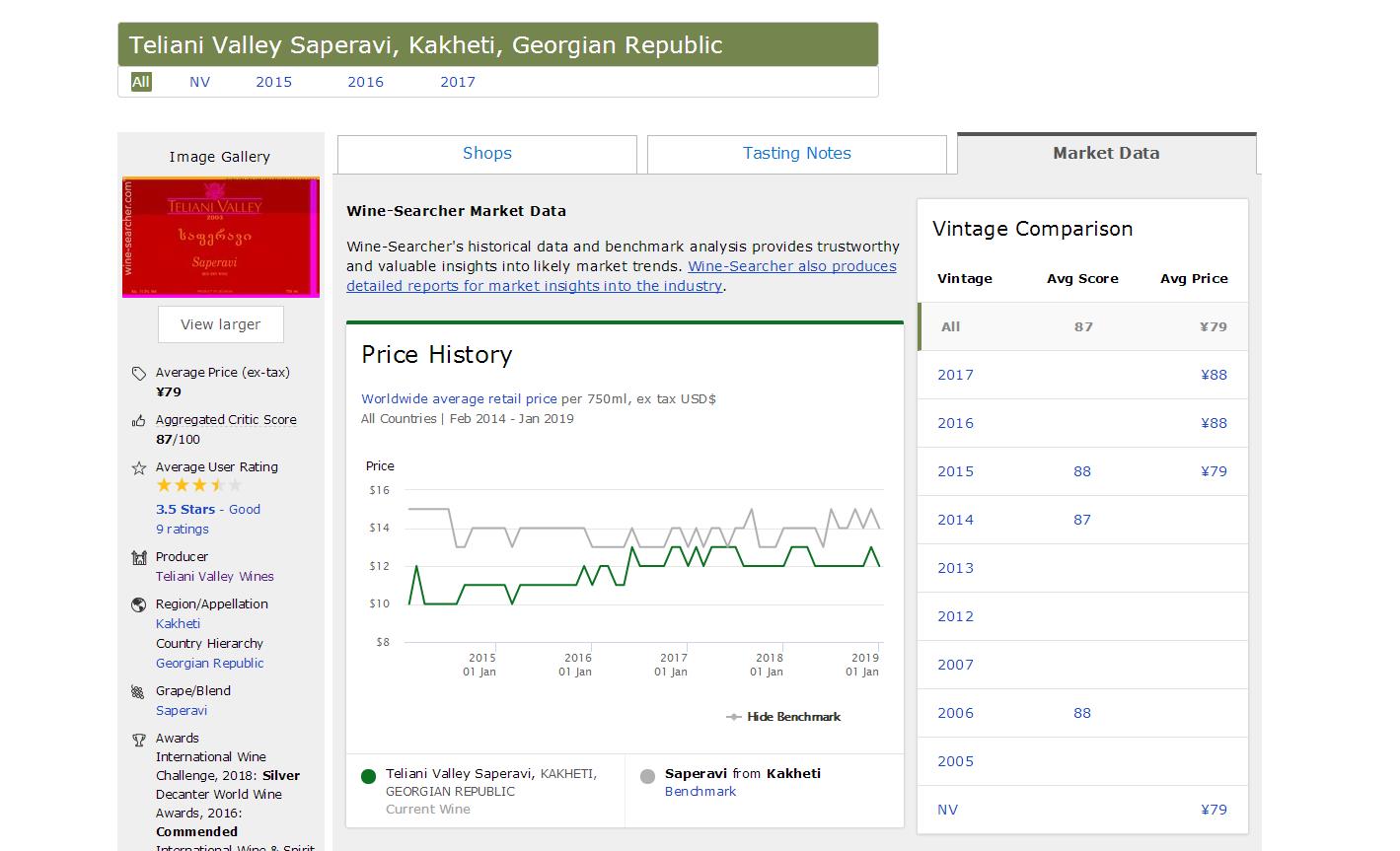Switch to the Shops tab
The height and width of the screenshot is (851, 1400).
click(487, 154)
